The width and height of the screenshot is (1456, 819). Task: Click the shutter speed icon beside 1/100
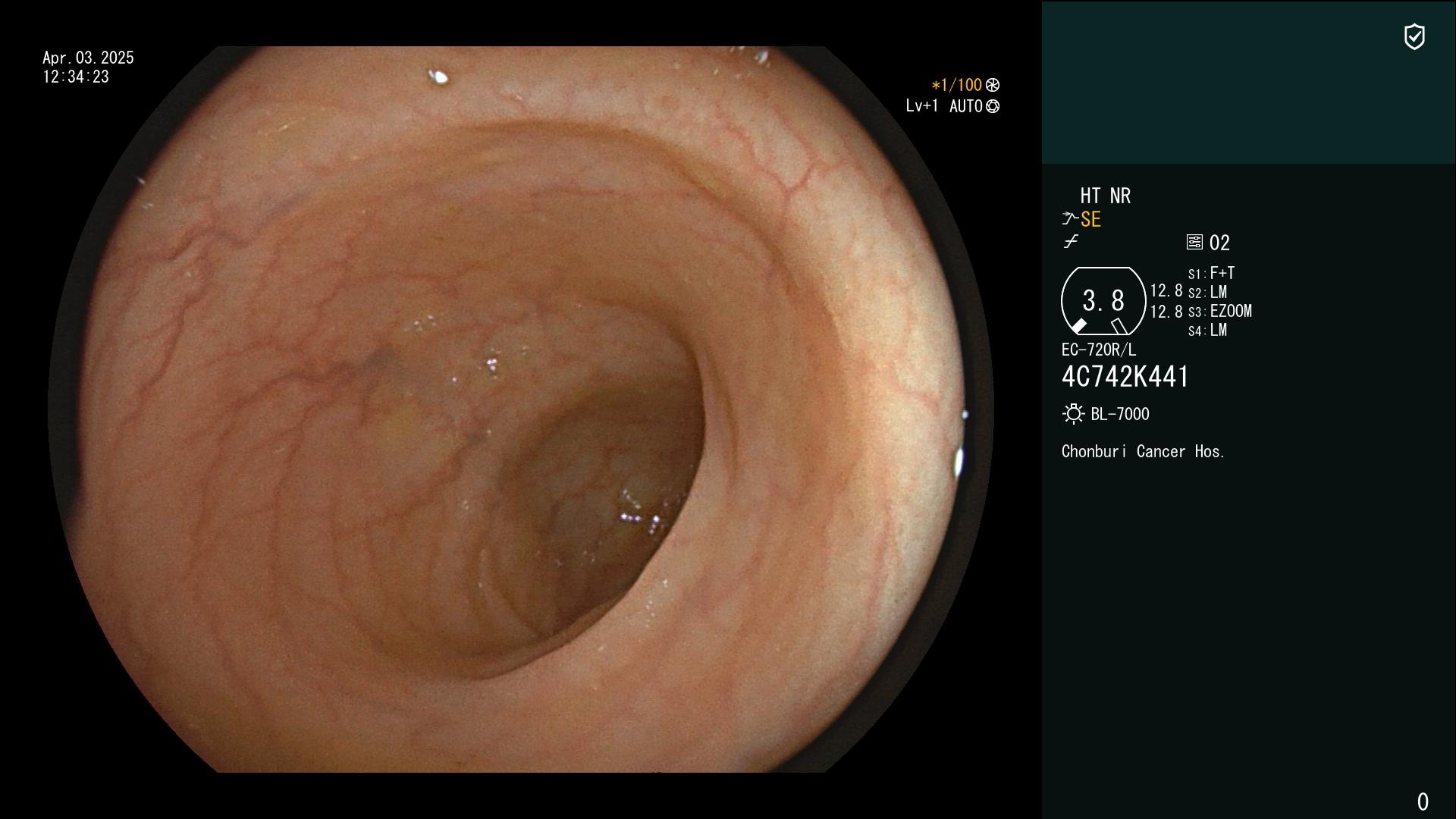[993, 85]
